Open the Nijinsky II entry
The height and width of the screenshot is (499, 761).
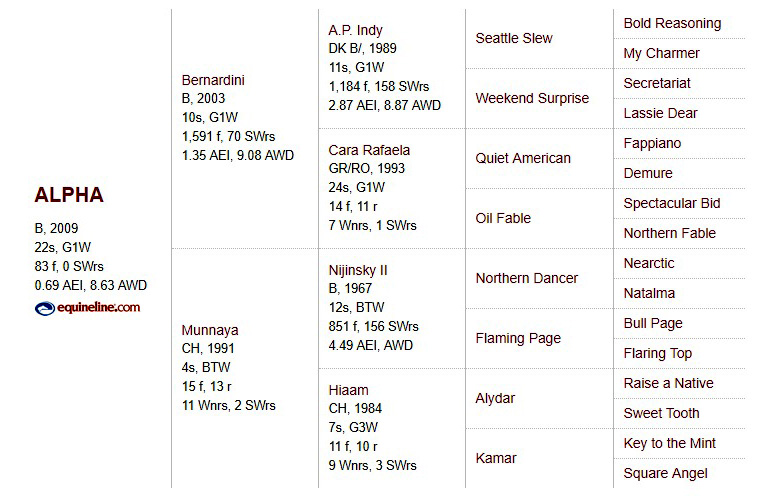point(358,270)
